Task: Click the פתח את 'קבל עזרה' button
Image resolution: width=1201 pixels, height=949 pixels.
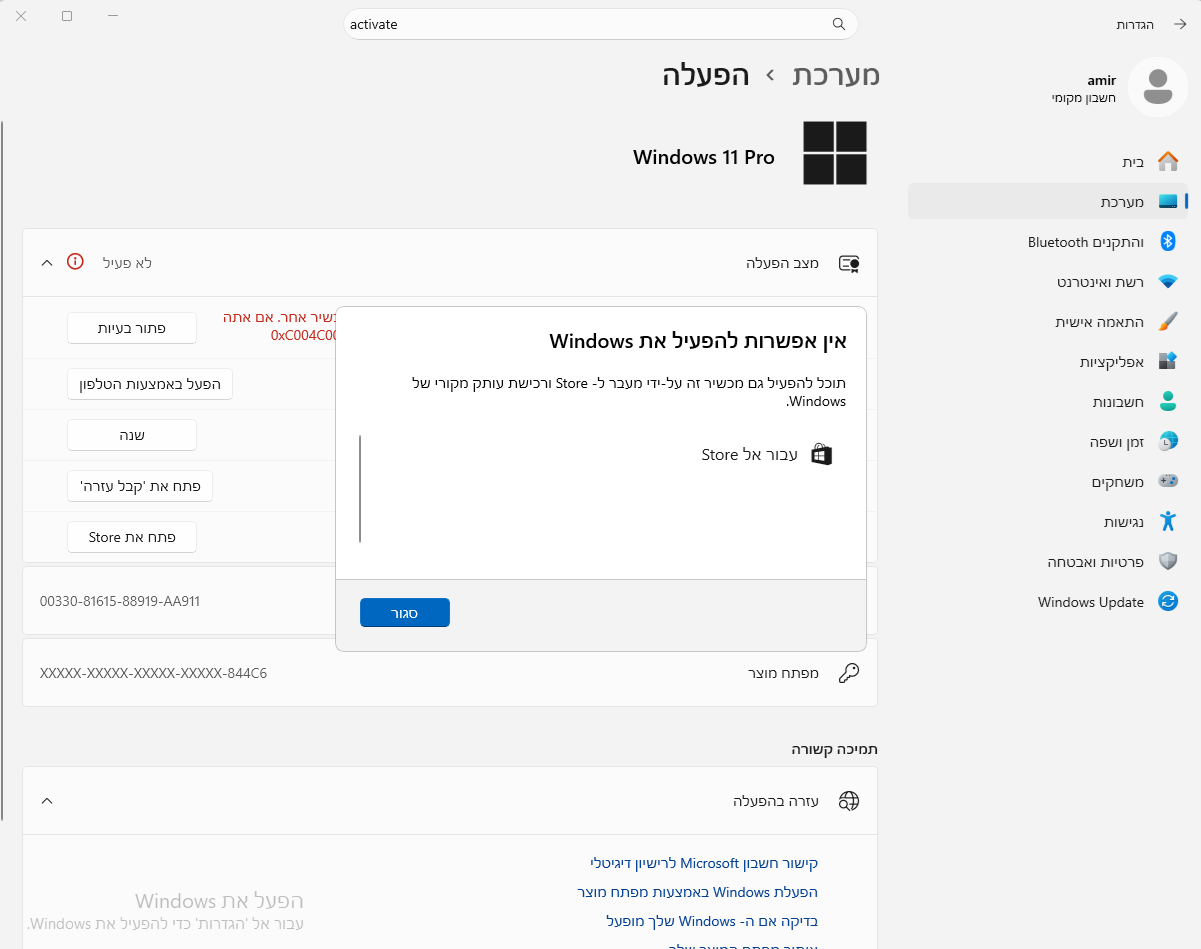Action: [x=140, y=486]
